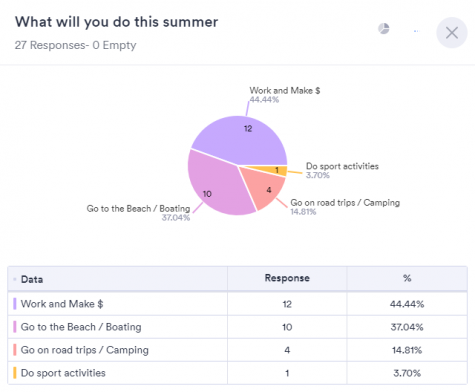Screen dimensions: 475x392
Task: Select the pink Go to the Beach slice
Action: coord(213,187)
